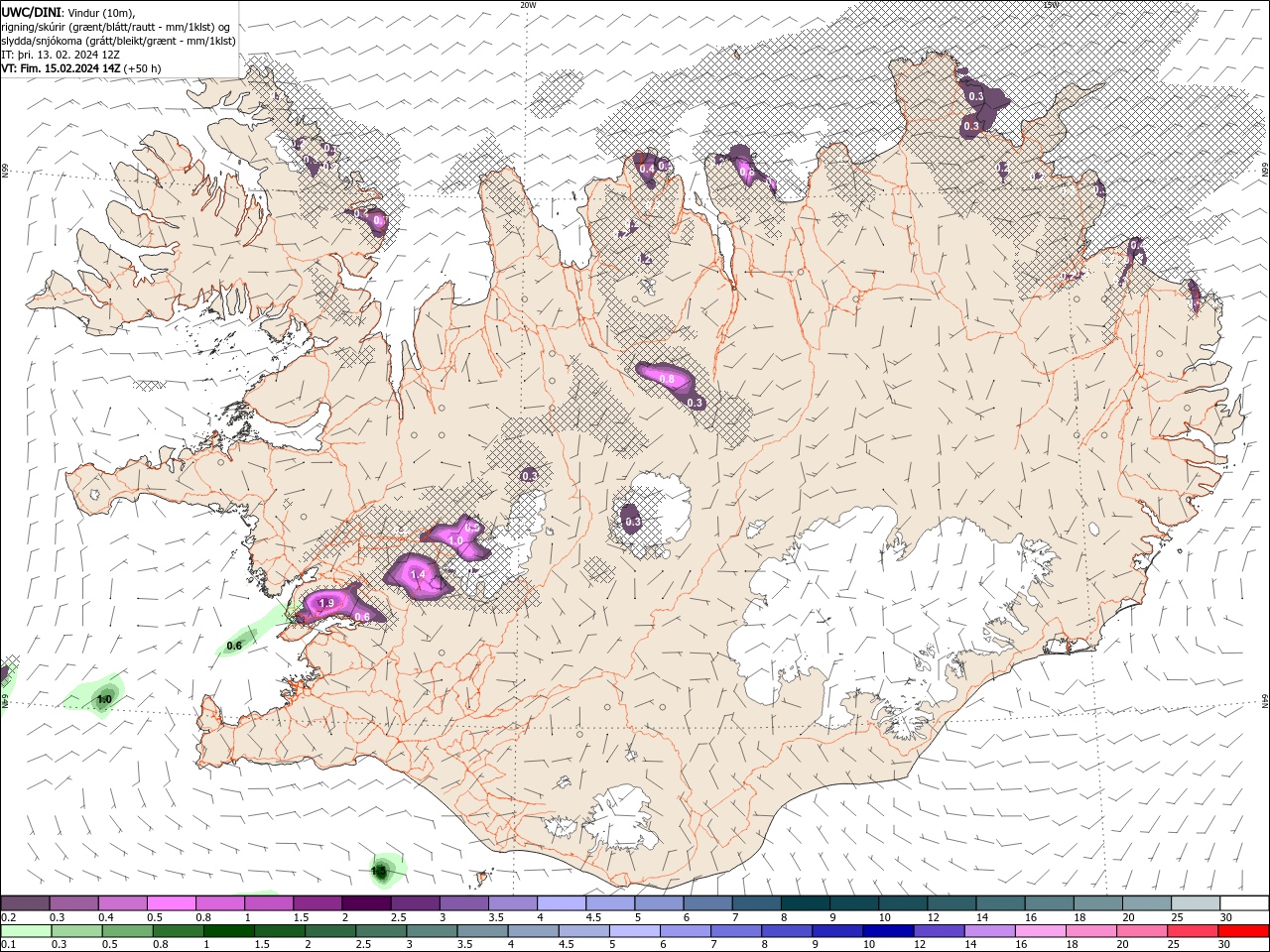Click lower legend bright red swatch starting at 30
This screenshot has width=1270, height=952.
pyautogui.click(x=1242, y=931)
